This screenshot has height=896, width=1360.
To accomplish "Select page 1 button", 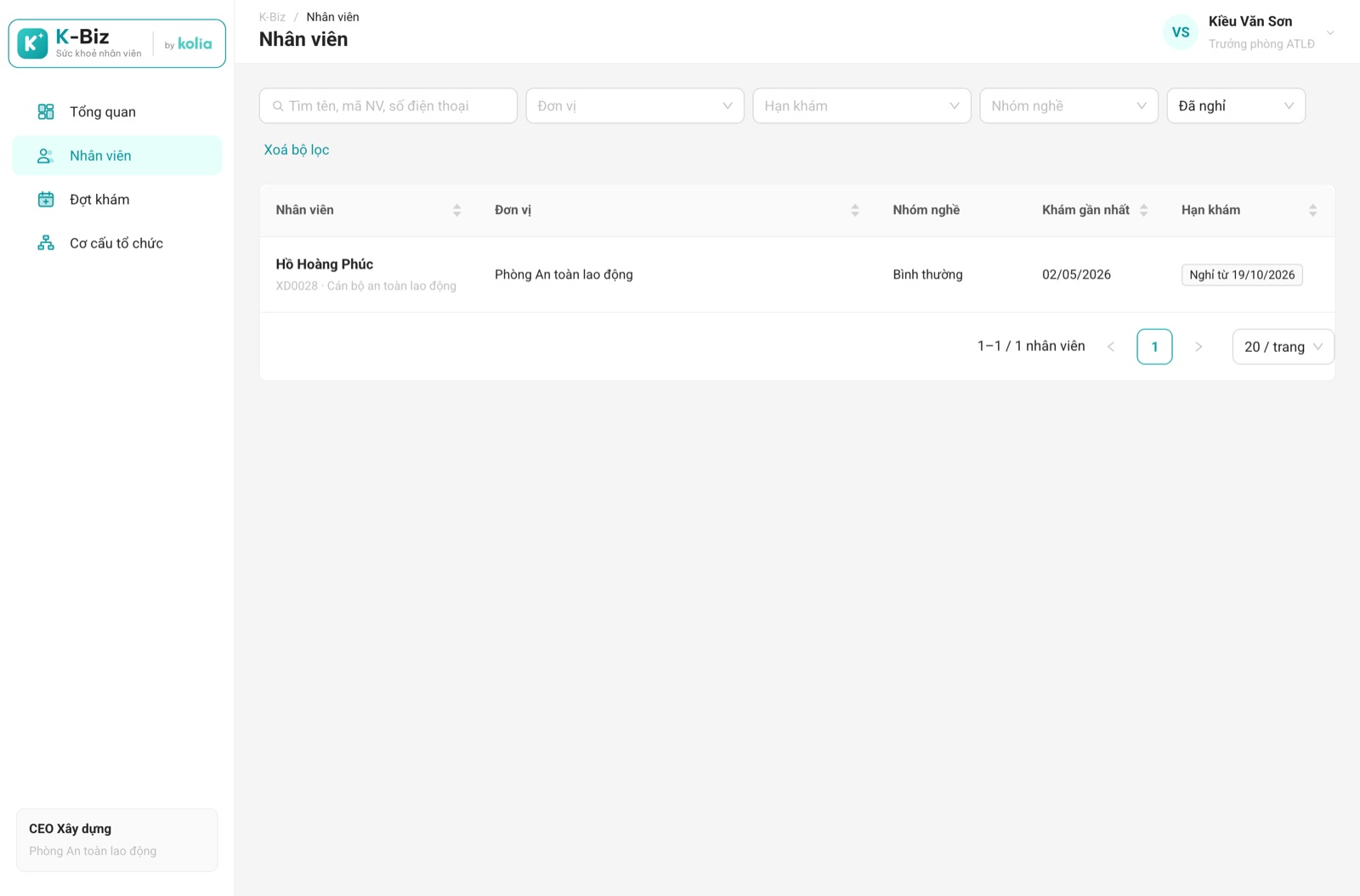I will 1154,347.
